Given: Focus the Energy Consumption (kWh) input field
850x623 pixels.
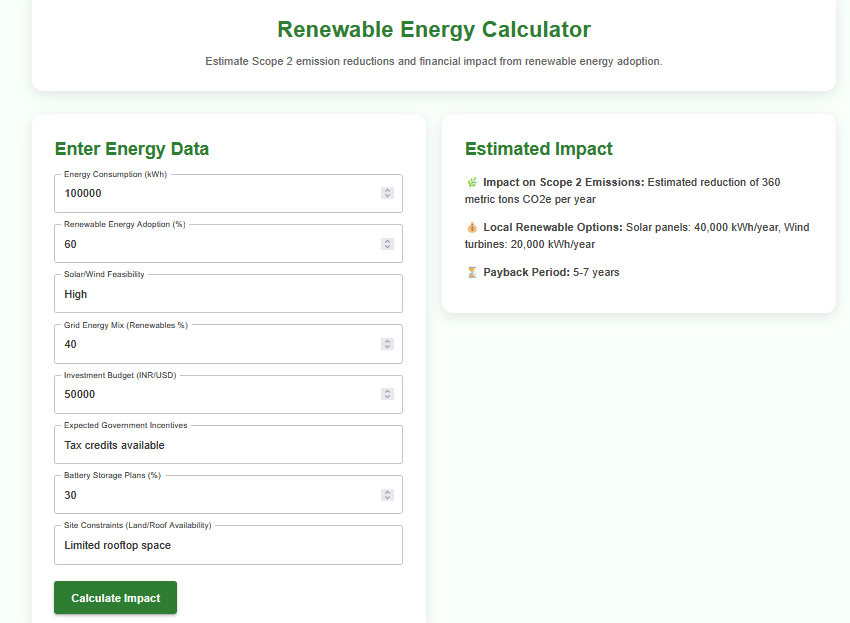Looking at the screenshot, I should (x=228, y=194).
